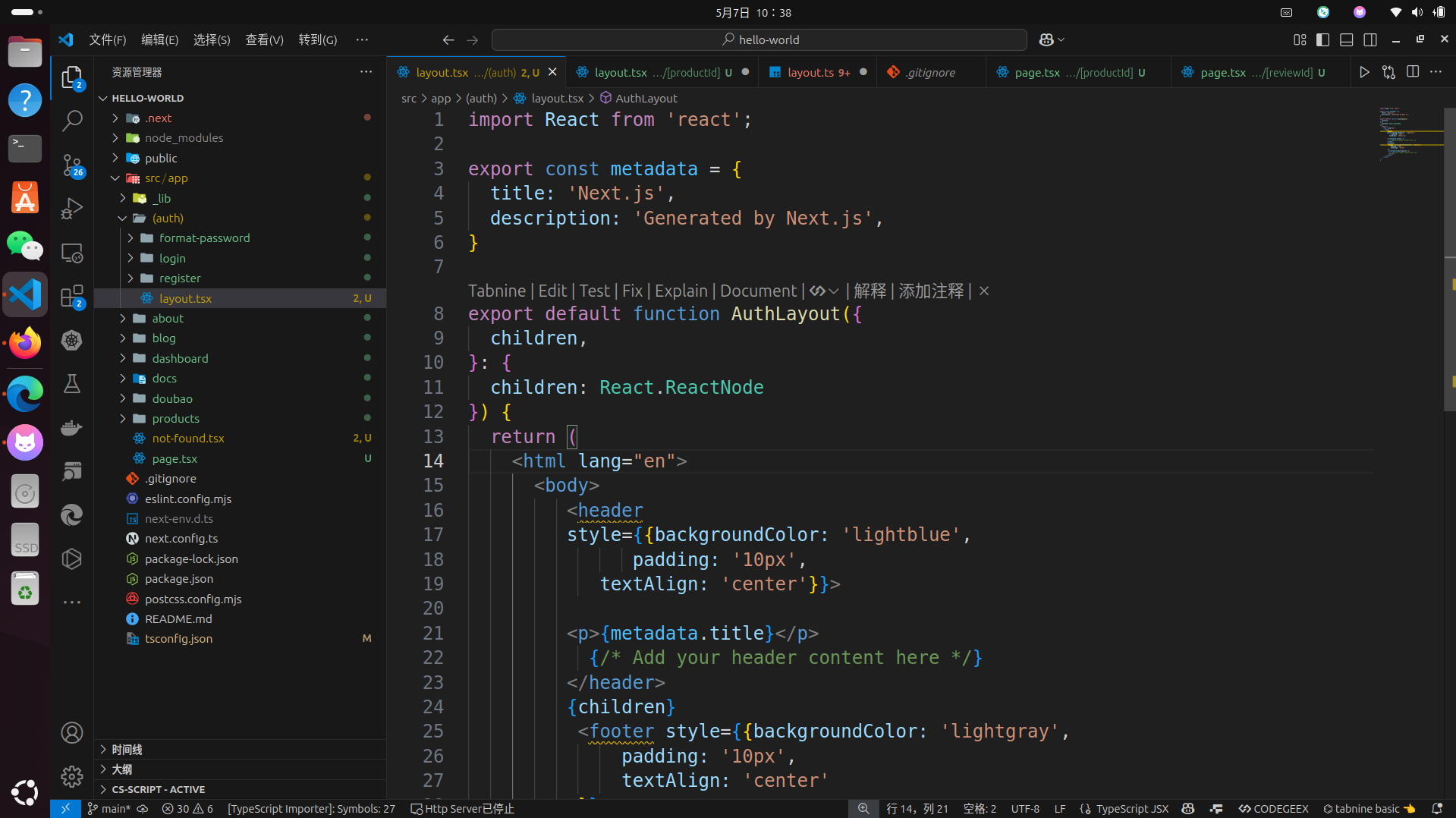Screen dimensions: 1456x818
Task: Click the Explain code lens action
Action: [x=681, y=291]
